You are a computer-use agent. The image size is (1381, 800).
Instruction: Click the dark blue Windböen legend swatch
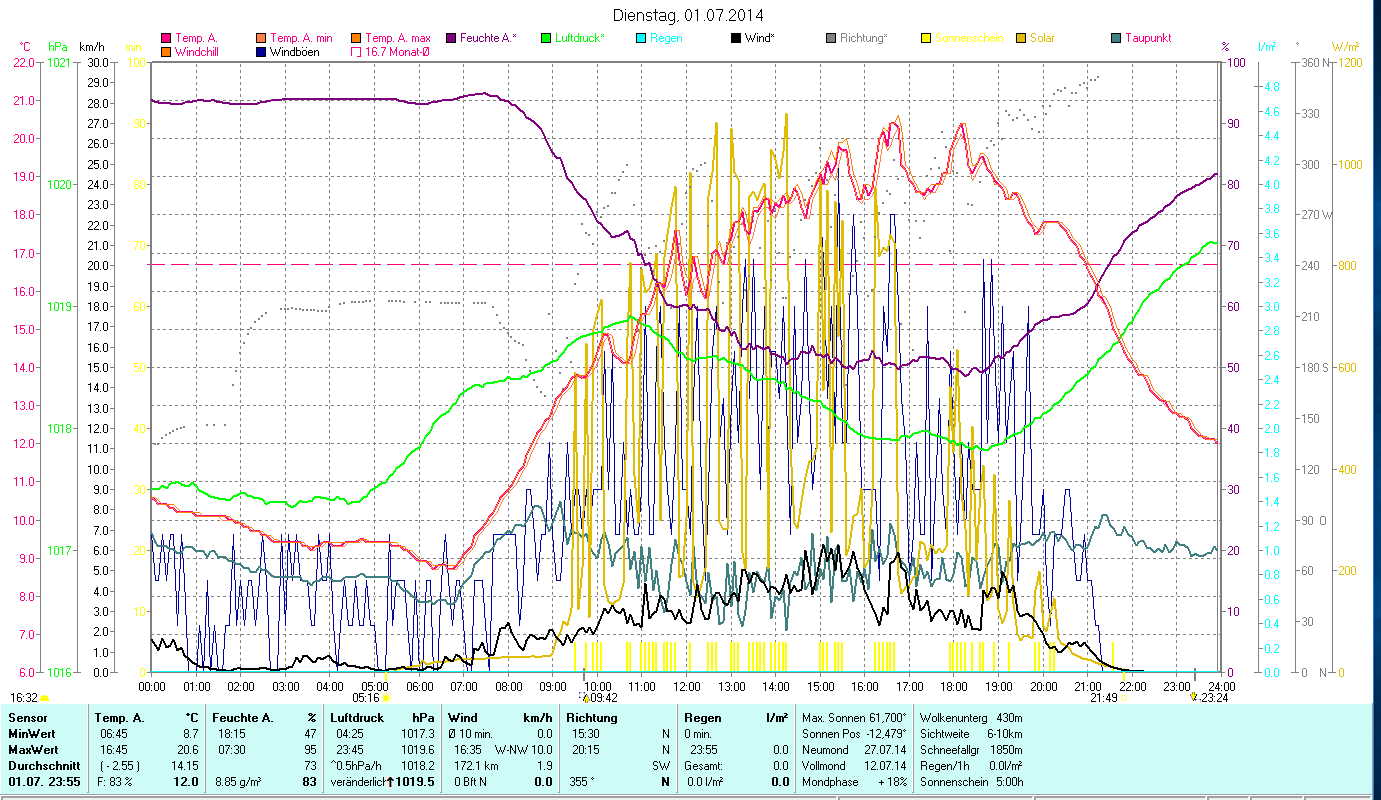262,52
